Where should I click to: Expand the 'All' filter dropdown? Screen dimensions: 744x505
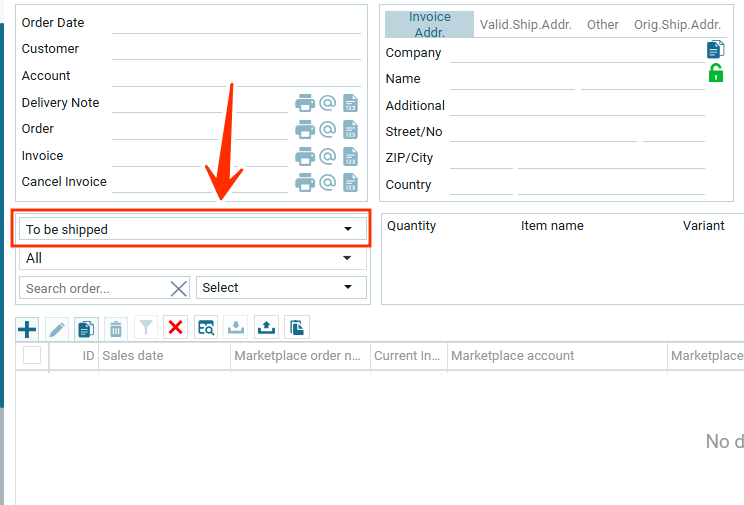(192, 258)
